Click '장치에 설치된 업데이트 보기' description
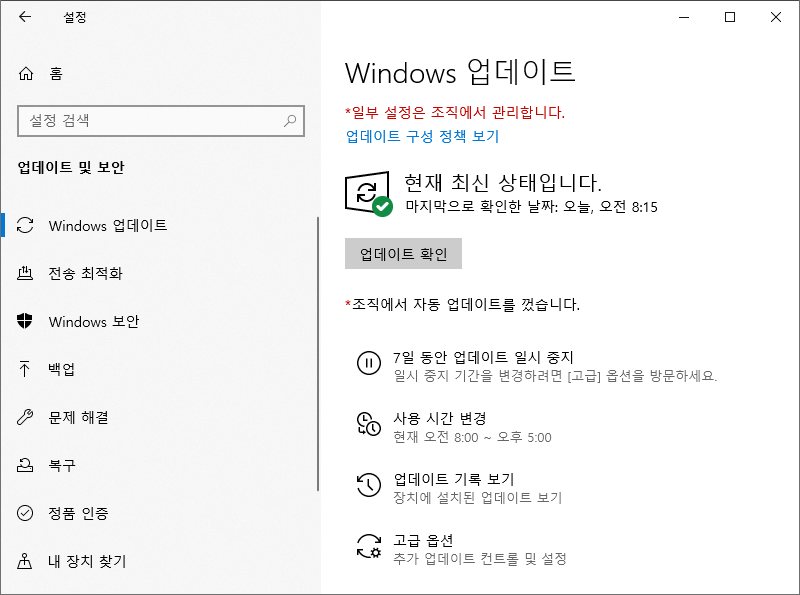This screenshot has width=800, height=595. 478,498
